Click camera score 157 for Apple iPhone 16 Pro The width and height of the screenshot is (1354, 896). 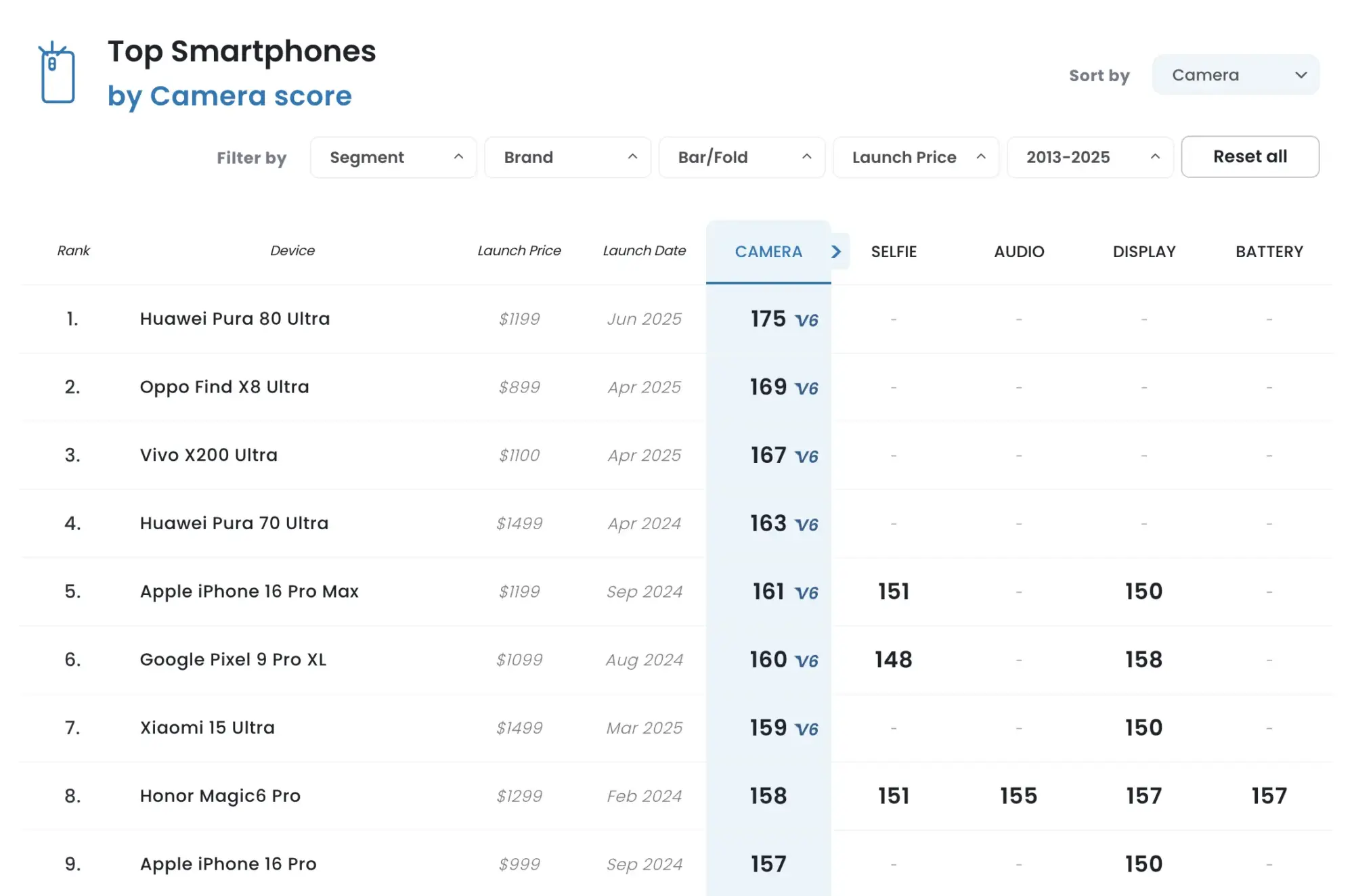tap(768, 864)
